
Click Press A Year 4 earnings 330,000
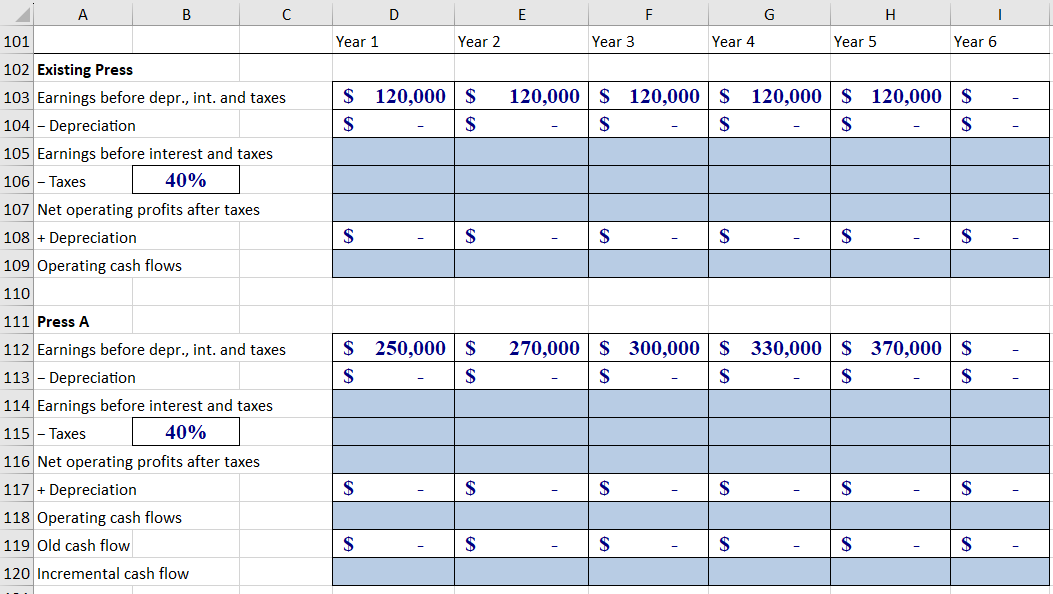[770, 348]
